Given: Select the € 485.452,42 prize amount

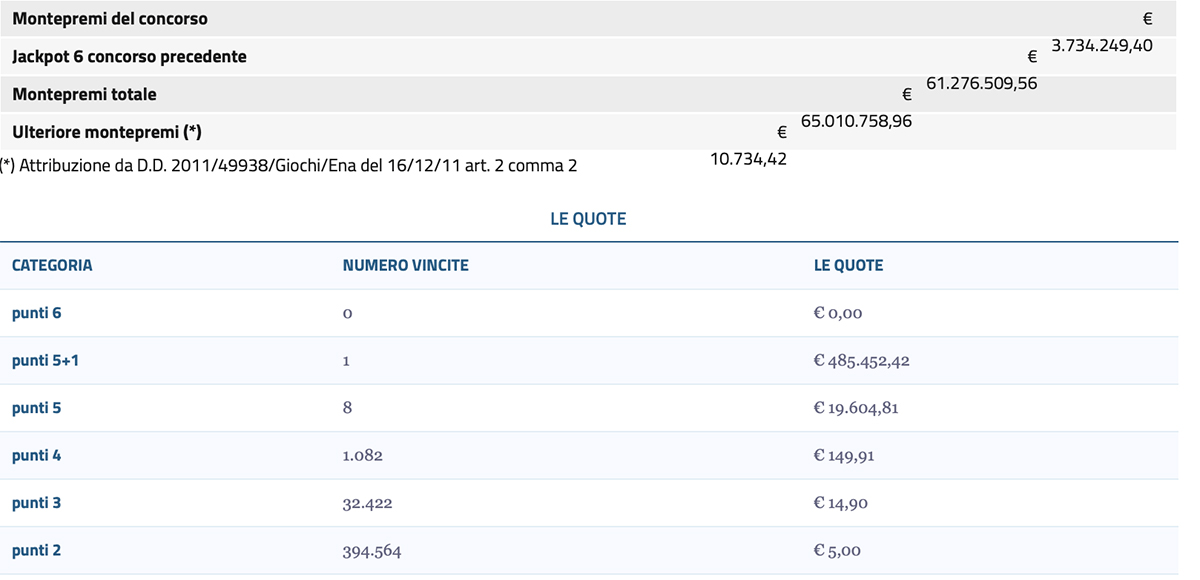Looking at the screenshot, I should pos(861,361).
